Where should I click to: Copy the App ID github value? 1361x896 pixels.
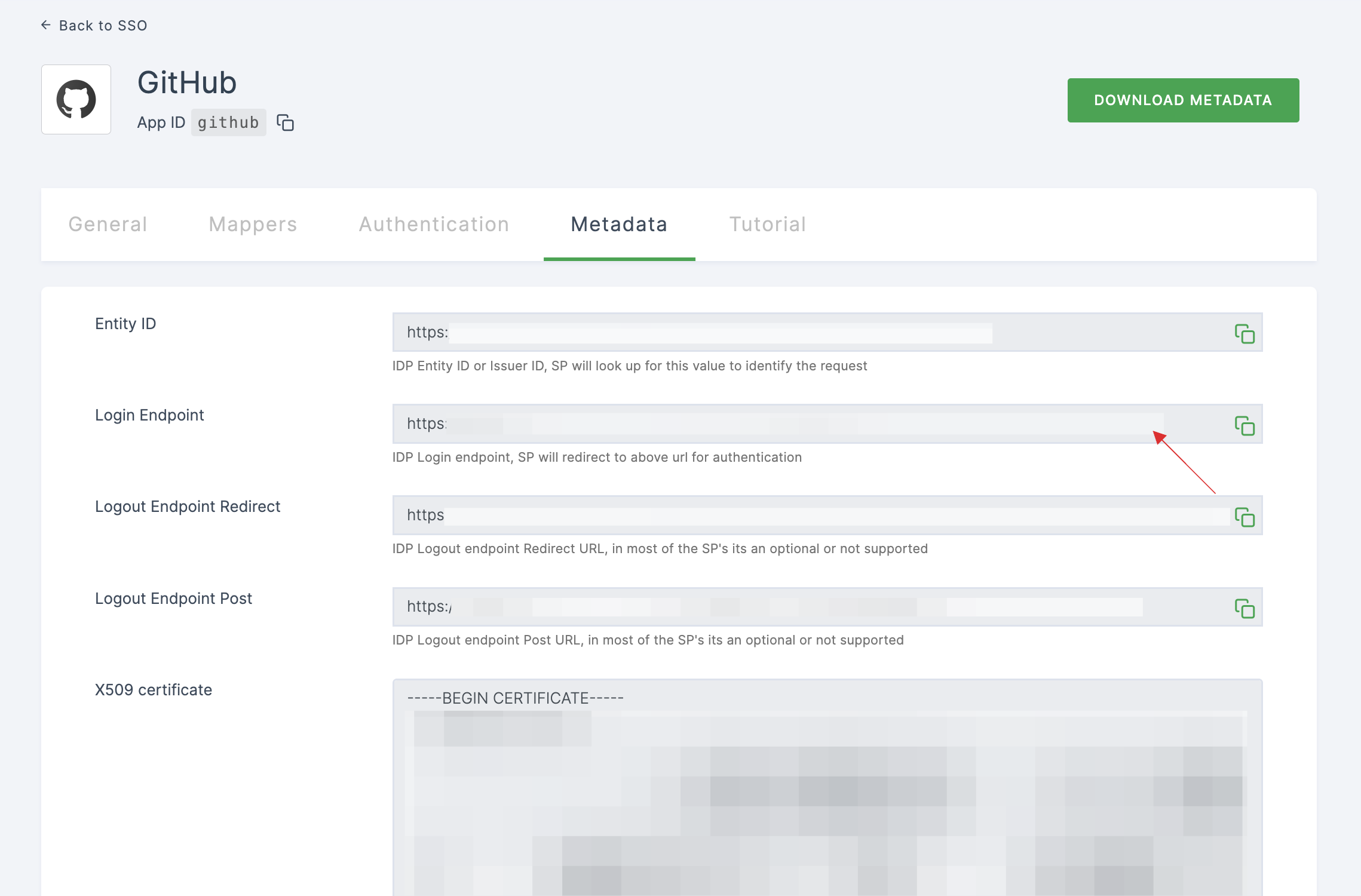tap(285, 122)
